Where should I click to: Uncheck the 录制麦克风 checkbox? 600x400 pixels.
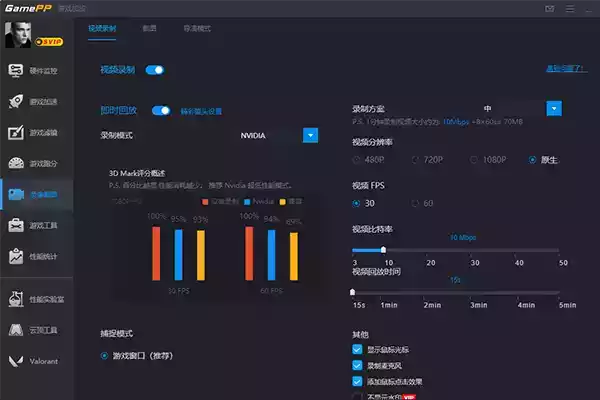[357, 366]
